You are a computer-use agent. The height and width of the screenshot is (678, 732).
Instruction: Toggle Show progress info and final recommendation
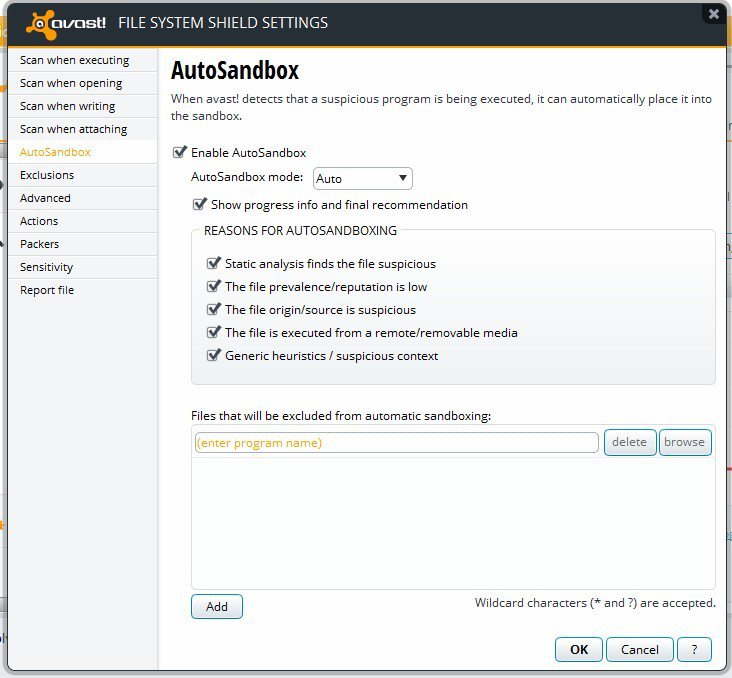[x=200, y=204]
